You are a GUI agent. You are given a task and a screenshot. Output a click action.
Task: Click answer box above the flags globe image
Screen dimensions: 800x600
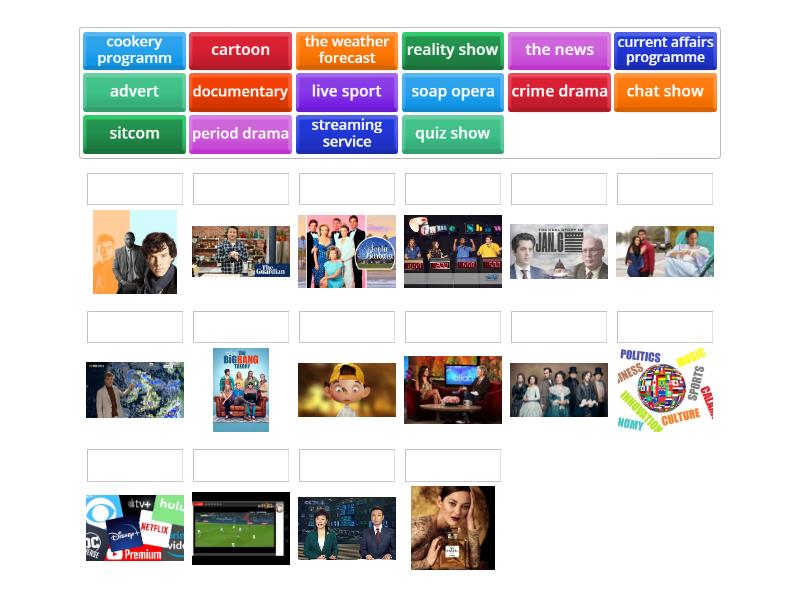665,327
